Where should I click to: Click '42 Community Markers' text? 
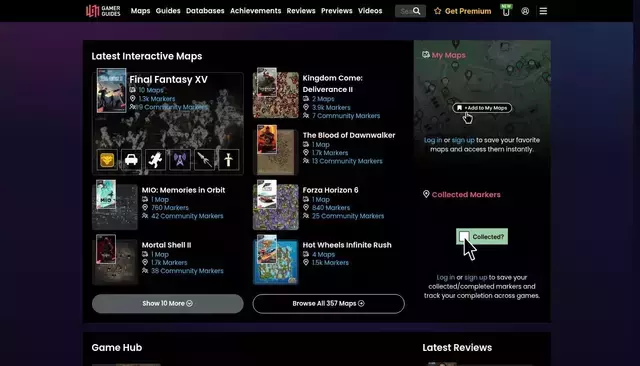pyautogui.click(x=187, y=216)
